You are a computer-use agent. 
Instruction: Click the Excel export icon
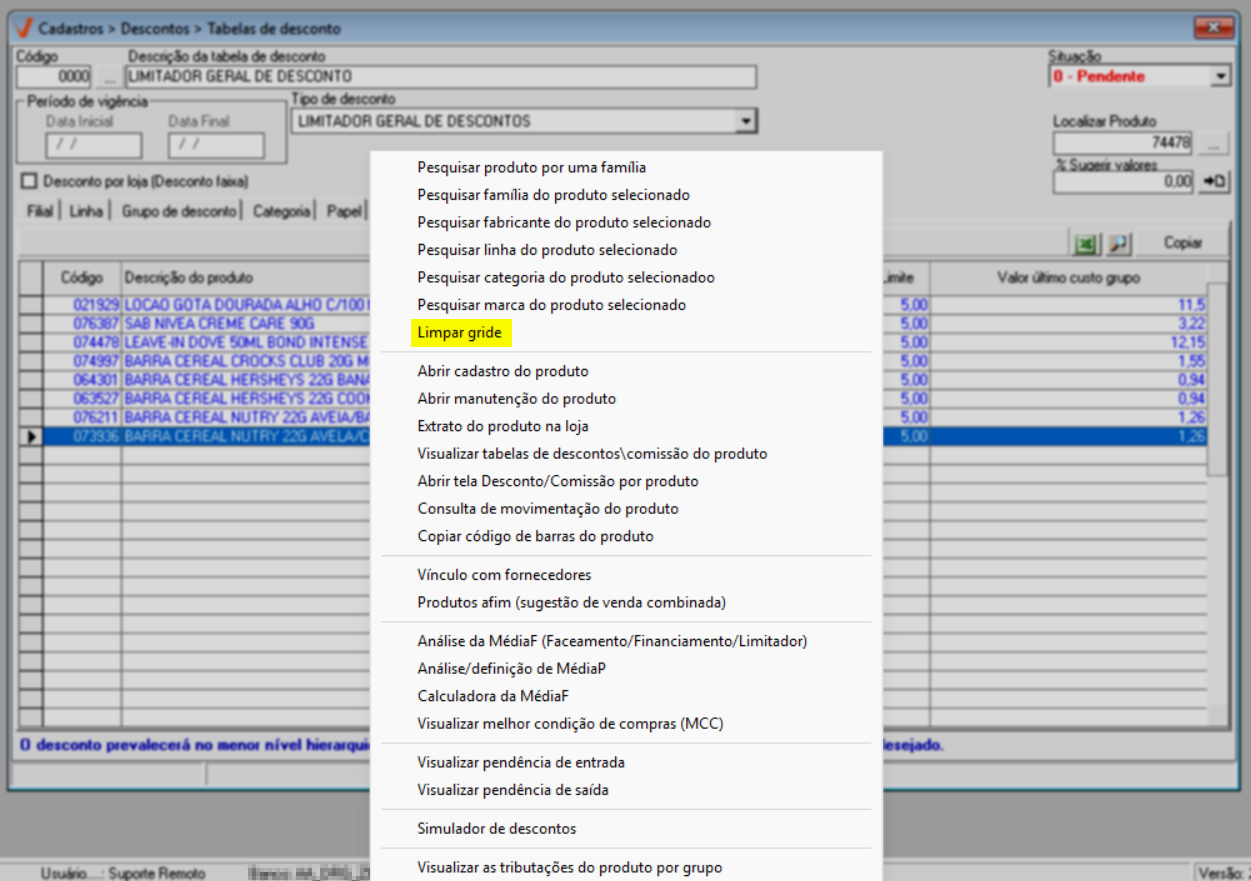[1084, 243]
